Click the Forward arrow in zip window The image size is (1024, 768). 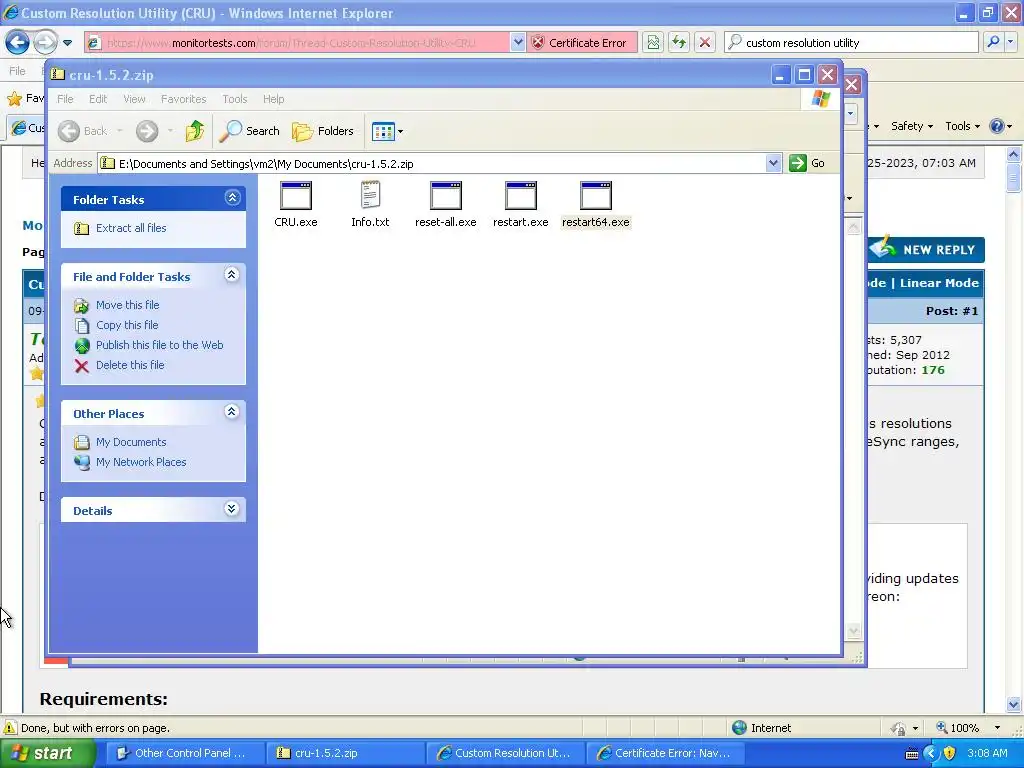pos(147,131)
